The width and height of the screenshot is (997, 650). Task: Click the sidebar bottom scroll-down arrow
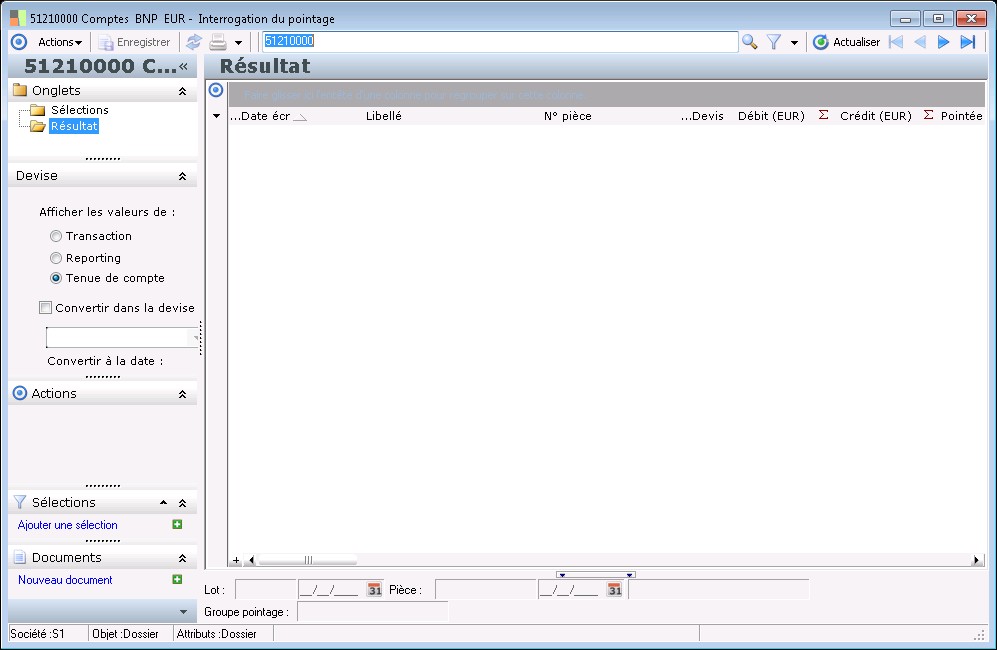(183, 612)
